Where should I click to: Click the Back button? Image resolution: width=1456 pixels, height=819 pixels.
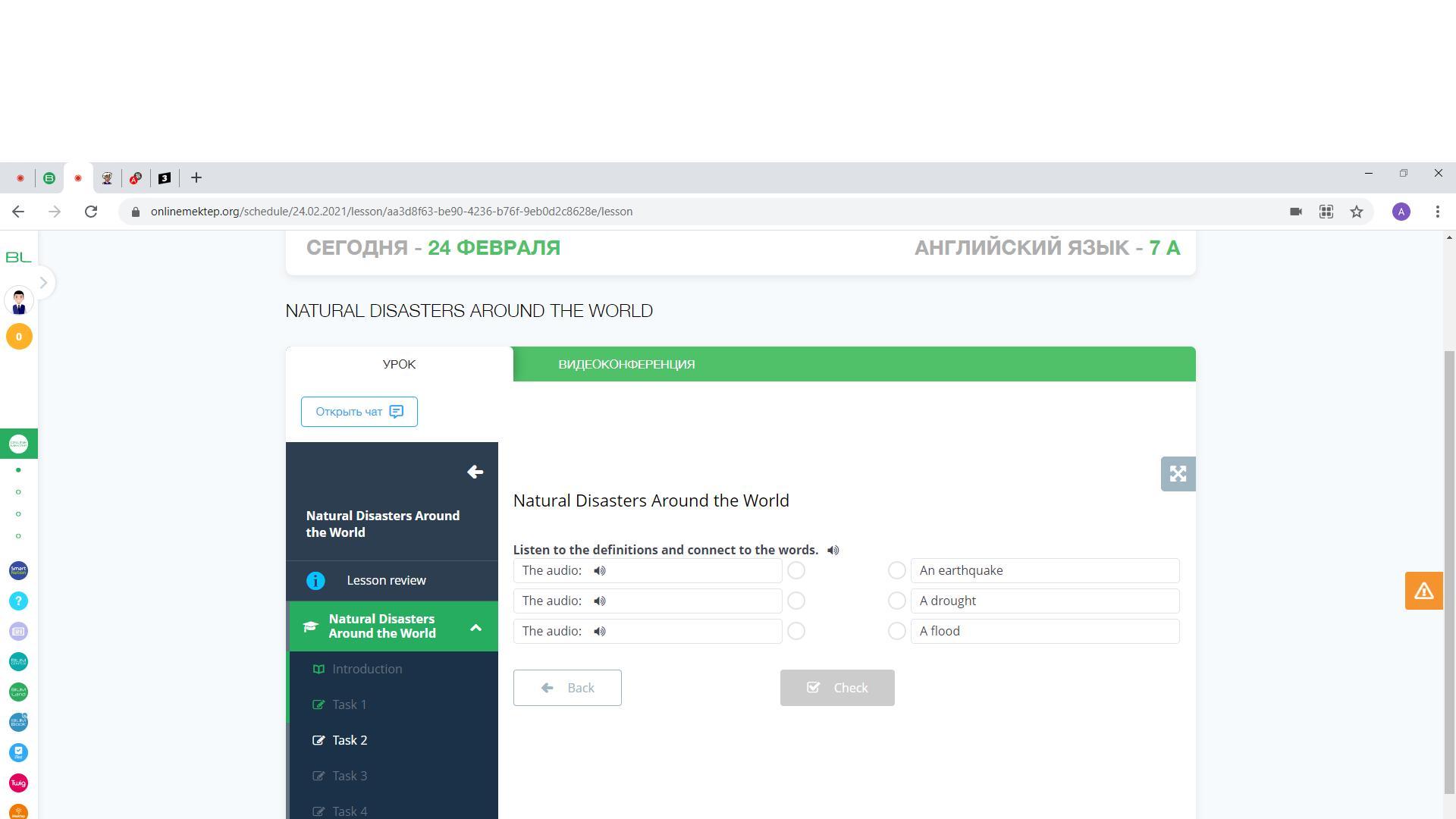tap(567, 688)
